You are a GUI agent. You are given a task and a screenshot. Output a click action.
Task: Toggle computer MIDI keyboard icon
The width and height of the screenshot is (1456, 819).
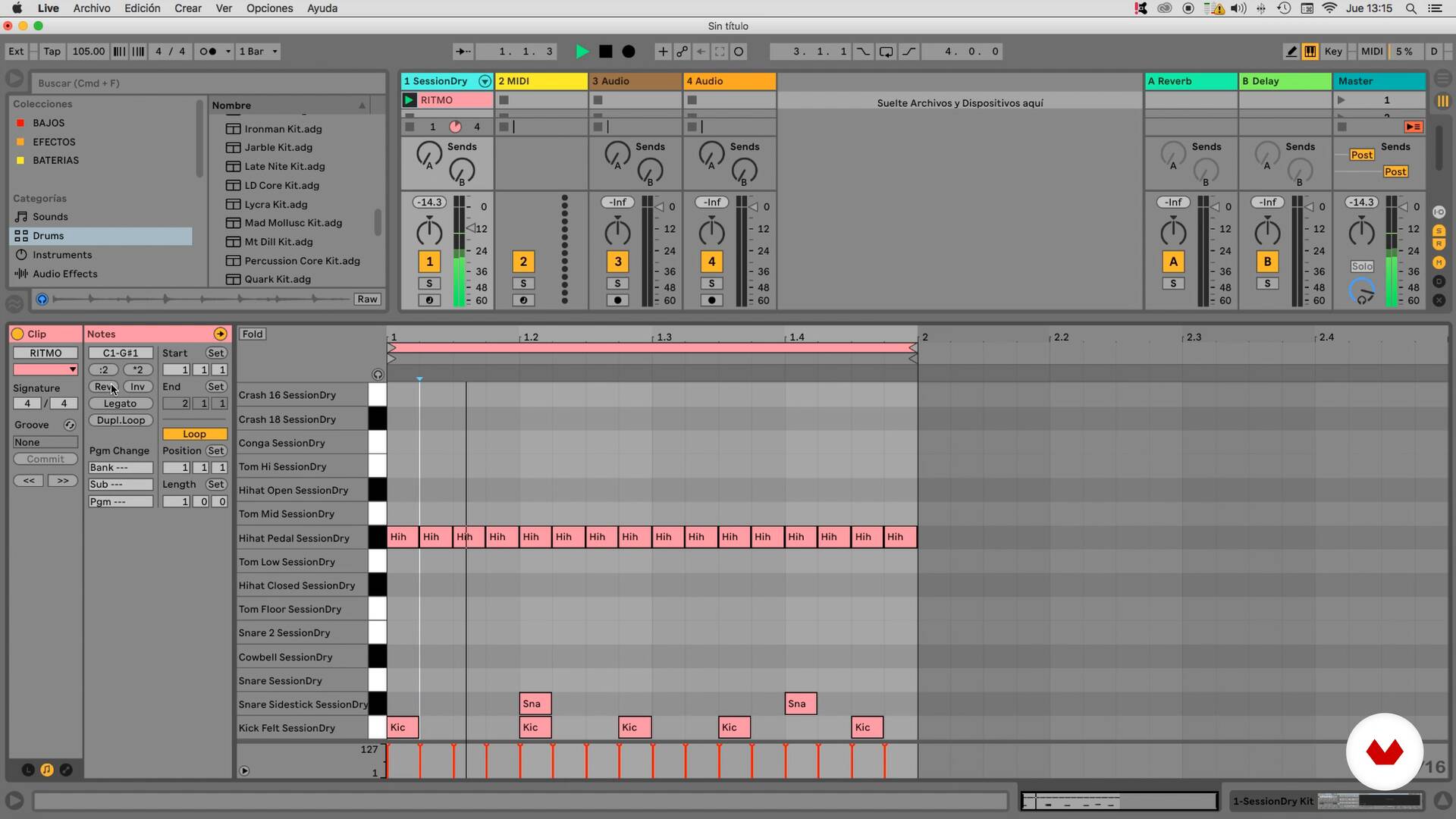(1310, 52)
